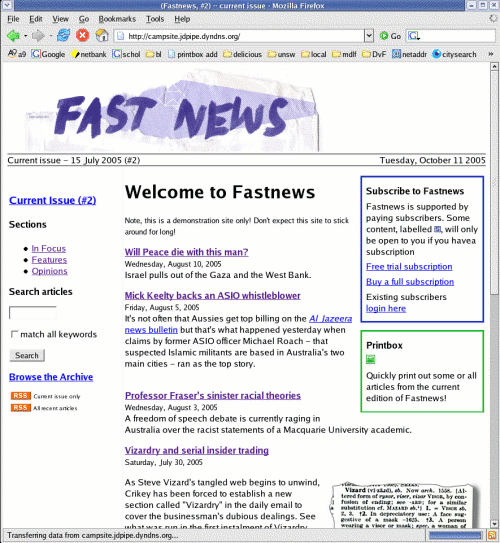Open the In Focus section

tap(48, 249)
